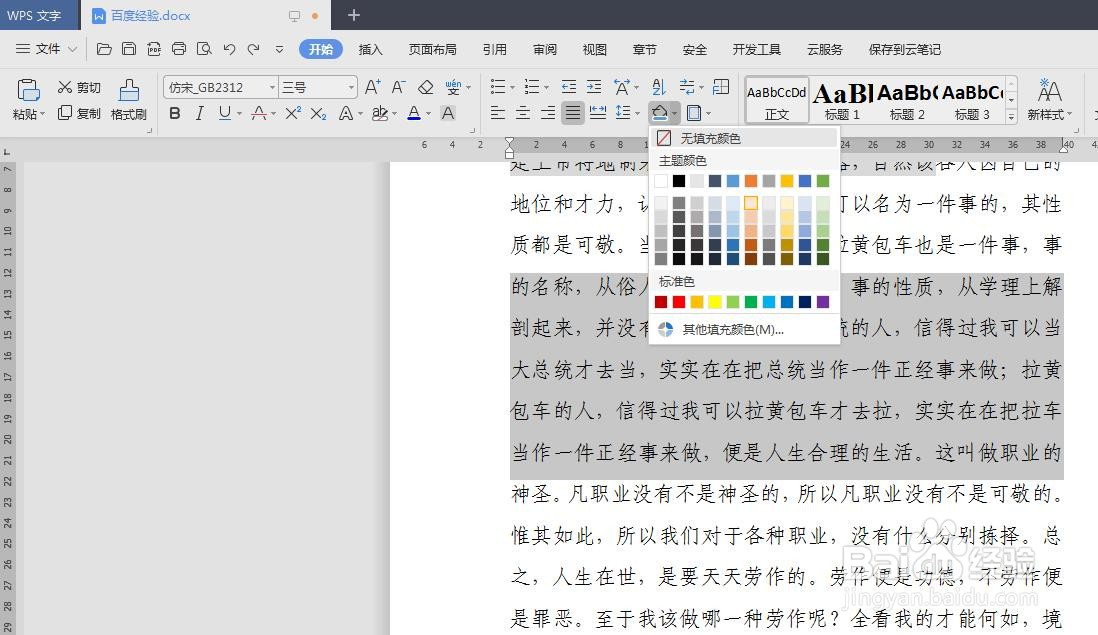Toggle bulleted list formatting
1098x635 pixels.
click(497, 87)
